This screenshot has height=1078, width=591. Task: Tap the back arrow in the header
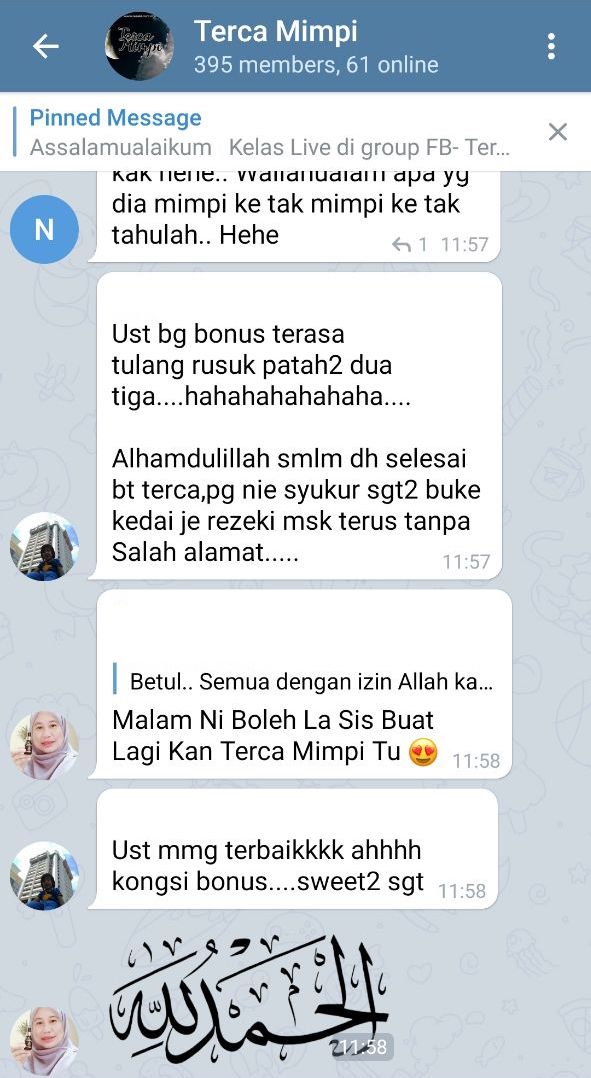(45, 46)
